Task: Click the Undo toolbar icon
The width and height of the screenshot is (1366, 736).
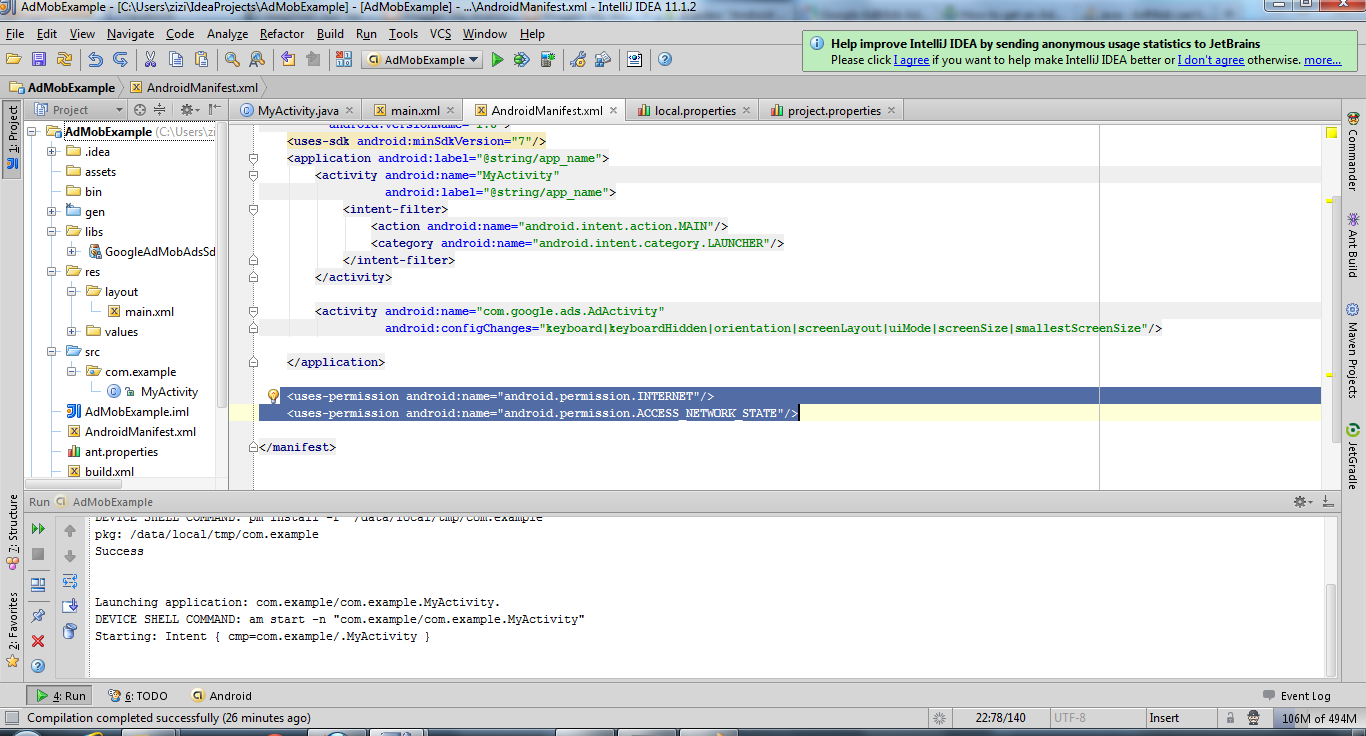Action: (x=95, y=60)
